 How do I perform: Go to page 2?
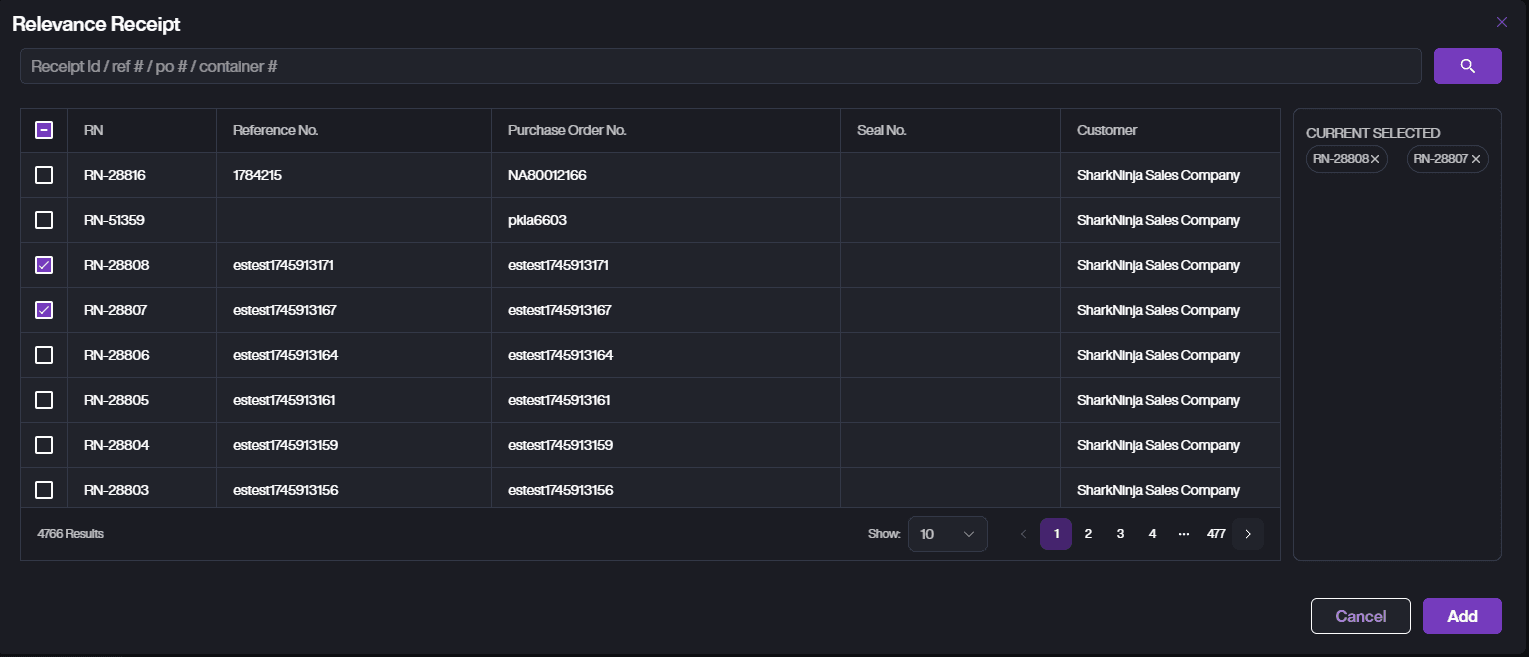pyautogui.click(x=1088, y=534)
